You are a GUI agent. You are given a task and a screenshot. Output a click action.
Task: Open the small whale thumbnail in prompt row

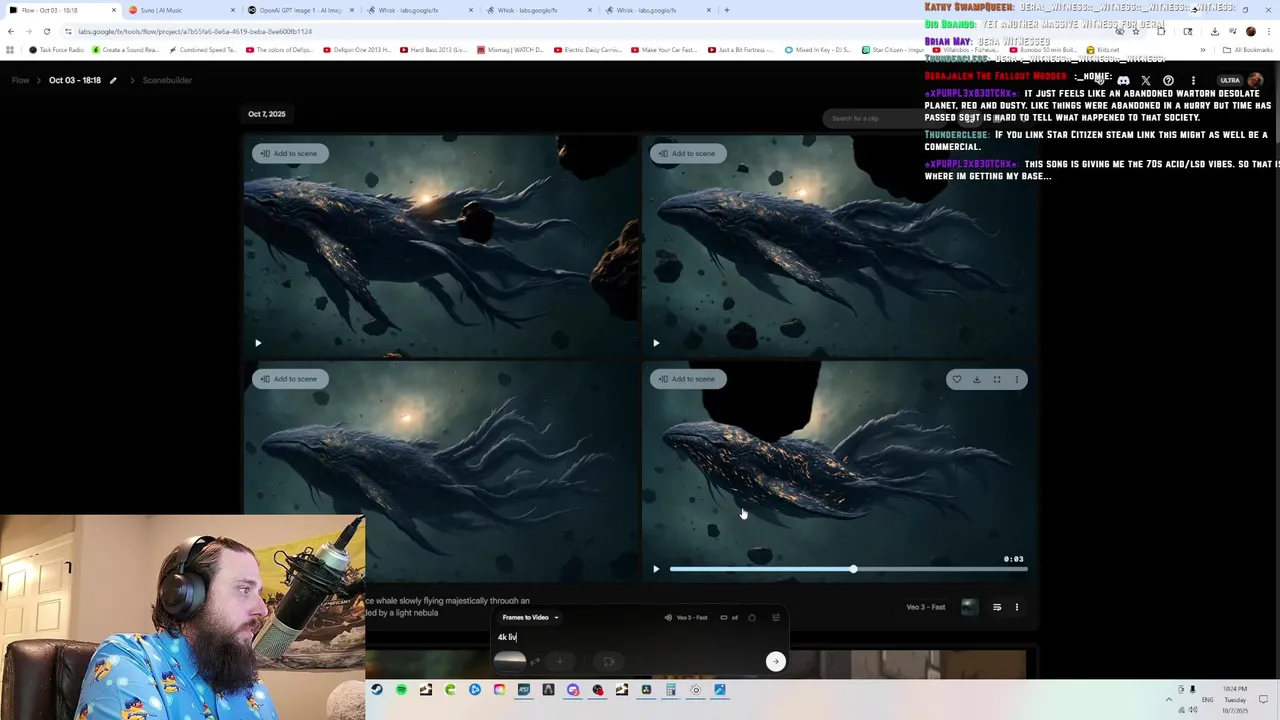click(x=969, y=607)
